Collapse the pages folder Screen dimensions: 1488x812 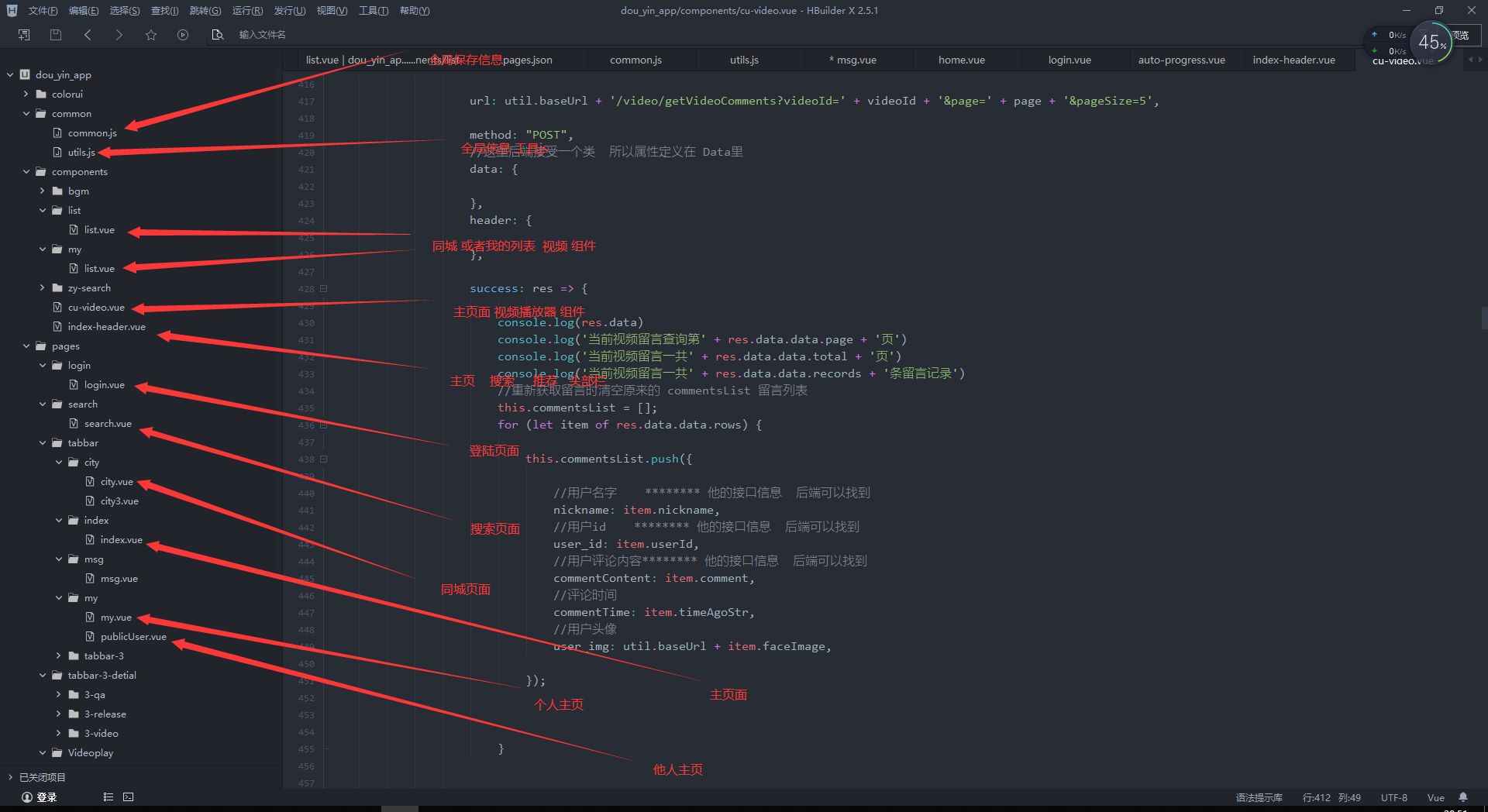(26, 346)
